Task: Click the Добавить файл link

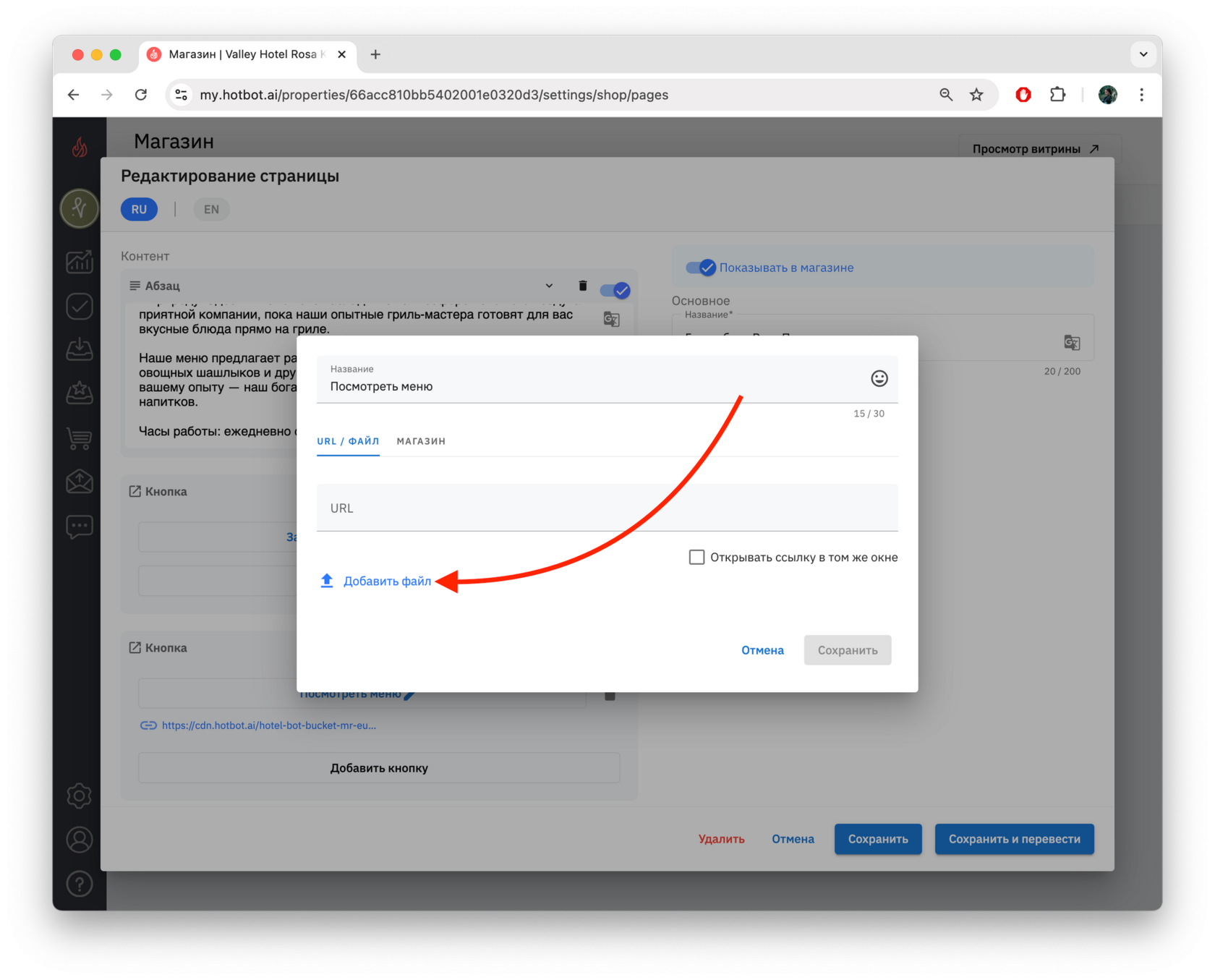Action: click(387, 581)
